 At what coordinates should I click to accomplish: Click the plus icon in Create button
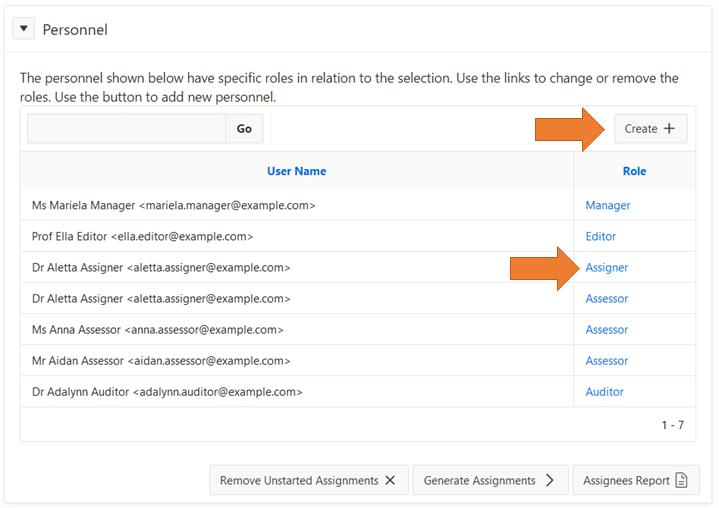coord(669,129)
